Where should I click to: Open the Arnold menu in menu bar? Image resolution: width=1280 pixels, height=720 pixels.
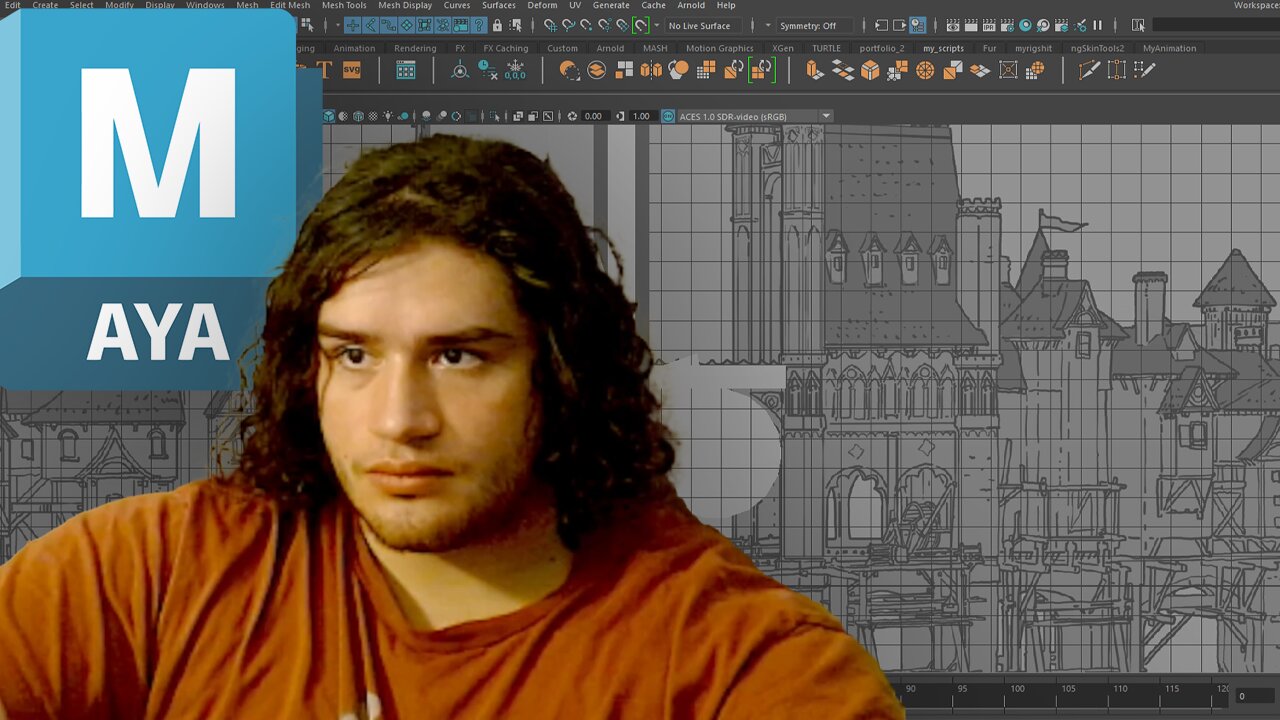pyautogui.click(x=691, y=5)
